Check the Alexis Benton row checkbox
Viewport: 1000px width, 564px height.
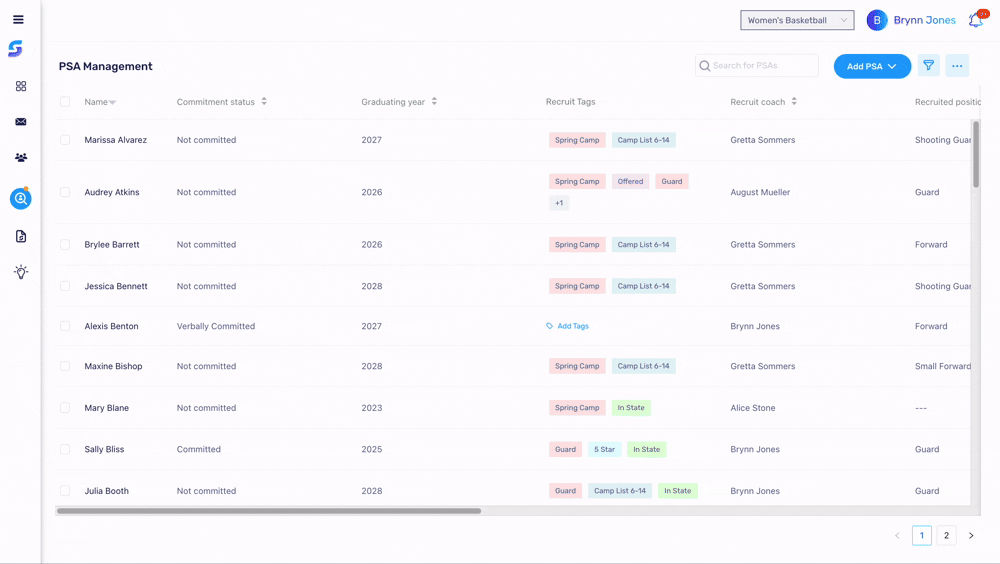coord(65,326)
